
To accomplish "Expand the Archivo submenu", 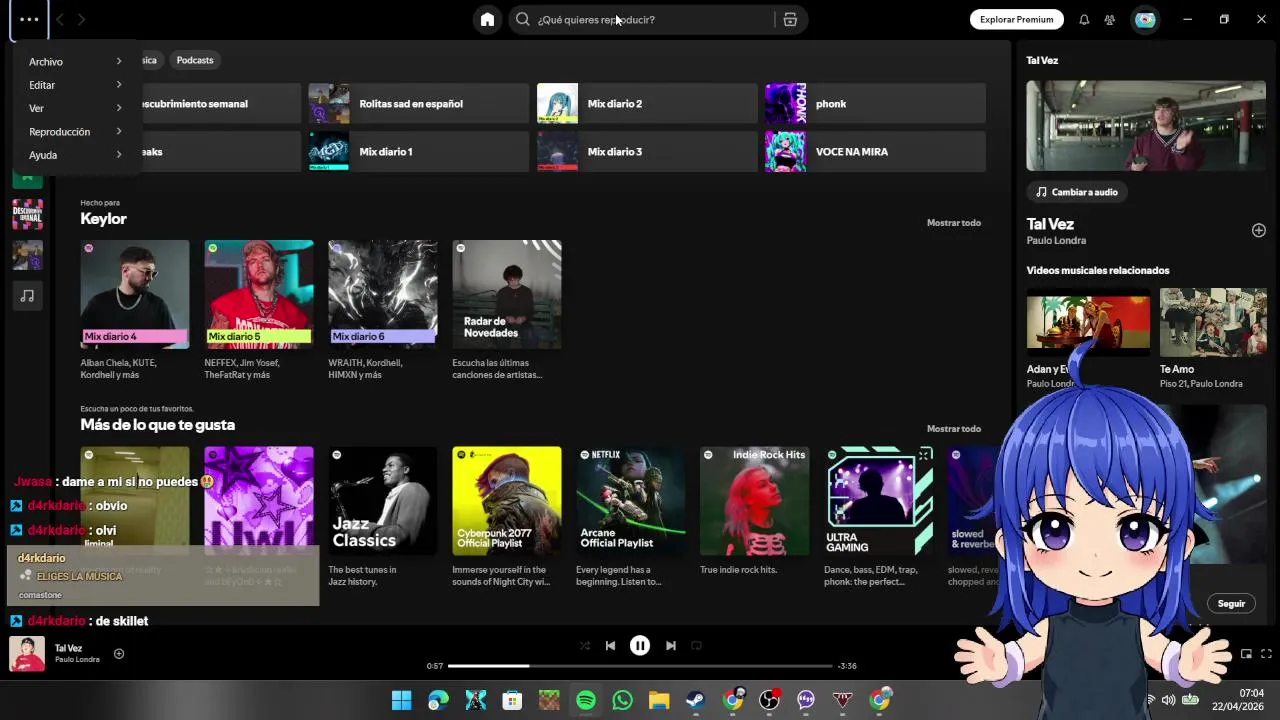I will click(x=76, y=61).
